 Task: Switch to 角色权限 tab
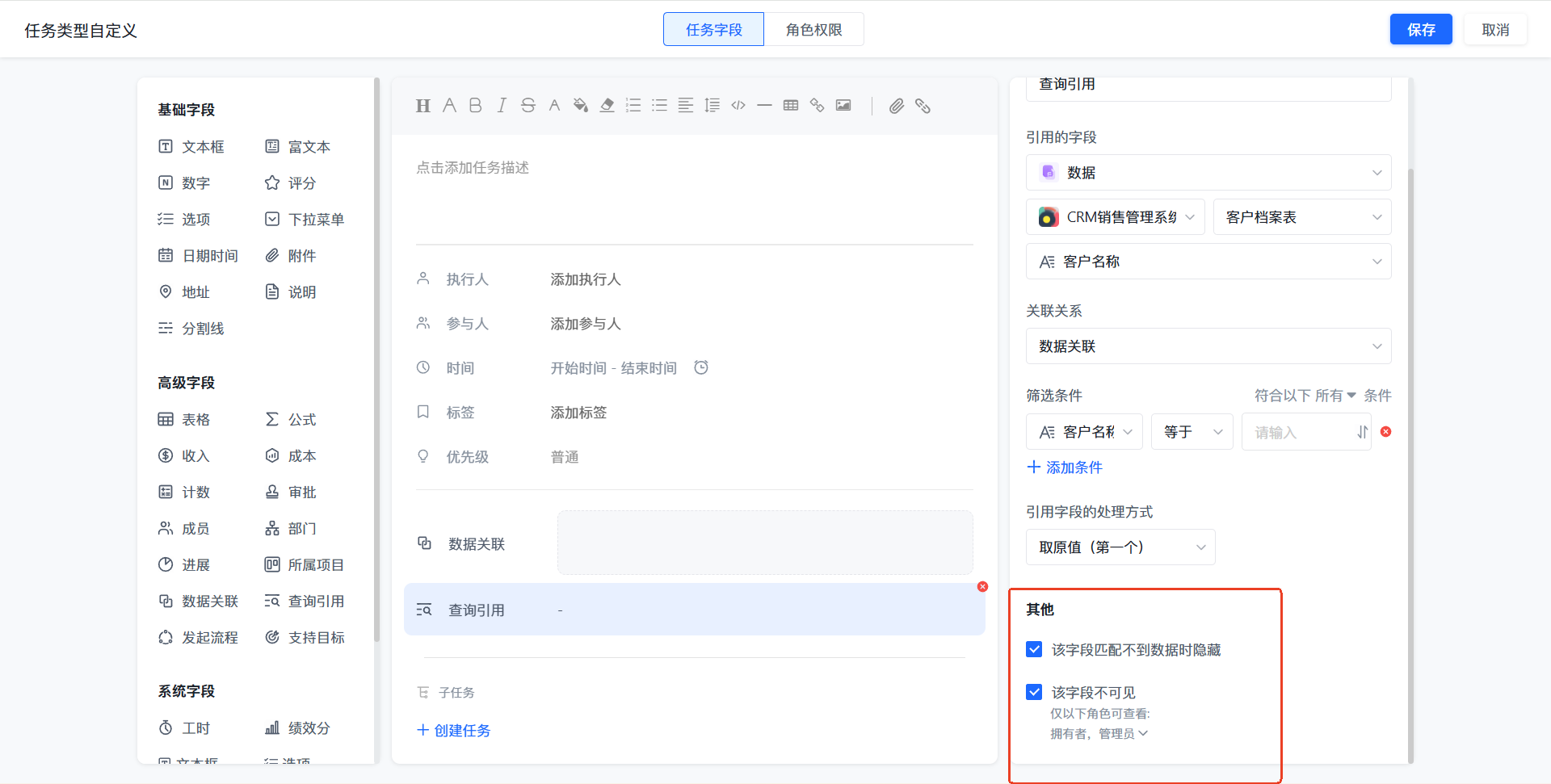pyautogui.click(x=814, y=30)
